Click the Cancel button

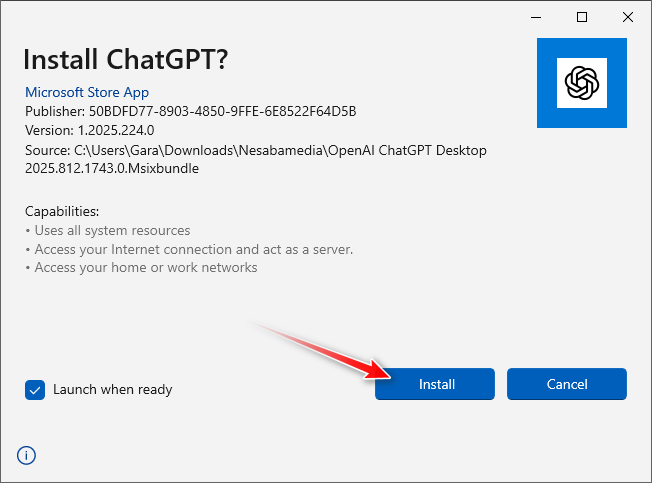[566, 384]
